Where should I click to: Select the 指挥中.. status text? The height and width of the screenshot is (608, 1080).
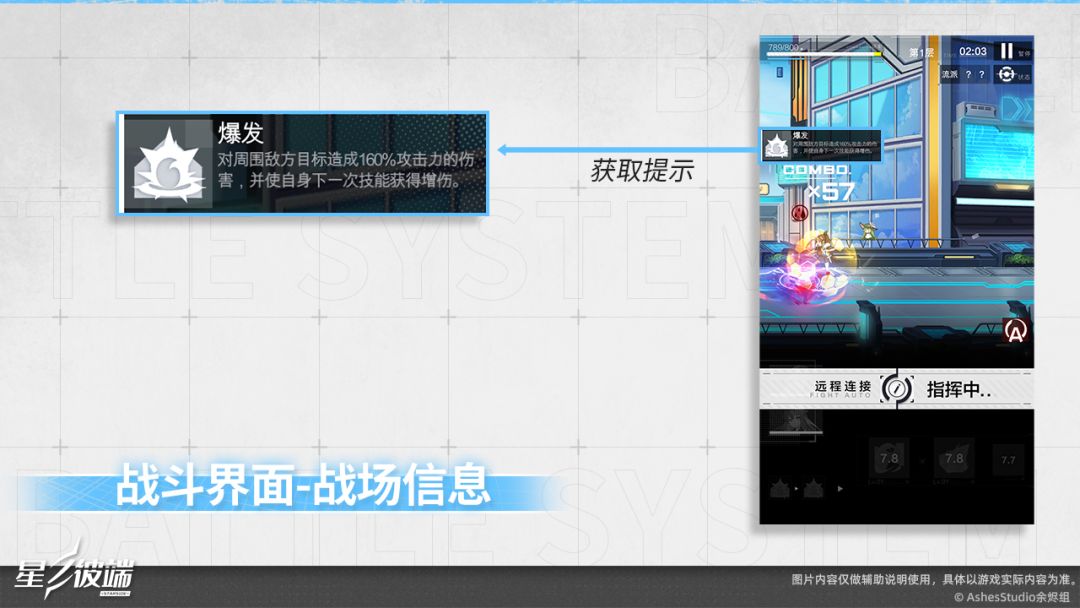(x=959, y=390)
